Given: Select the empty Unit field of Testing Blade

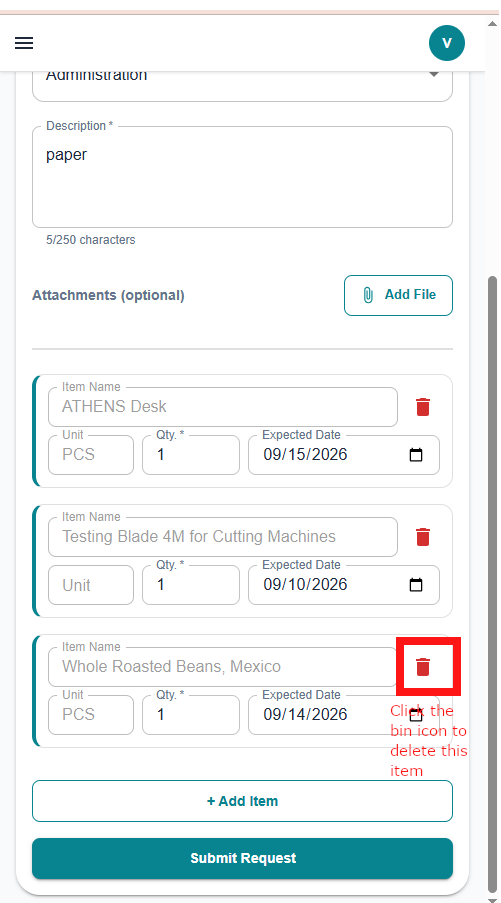Looking at the screenshot, I should (x=91, y=585).
